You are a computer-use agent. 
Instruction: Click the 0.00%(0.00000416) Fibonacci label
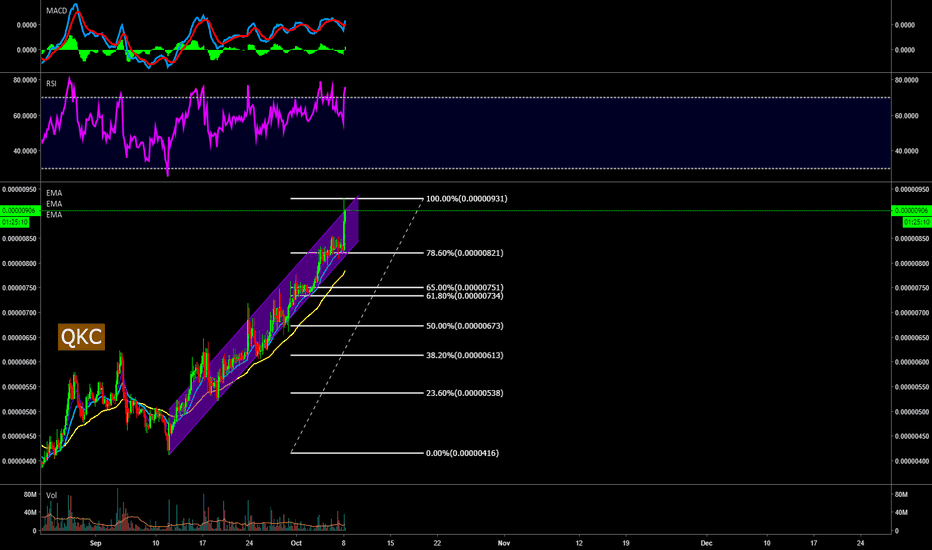462,453
